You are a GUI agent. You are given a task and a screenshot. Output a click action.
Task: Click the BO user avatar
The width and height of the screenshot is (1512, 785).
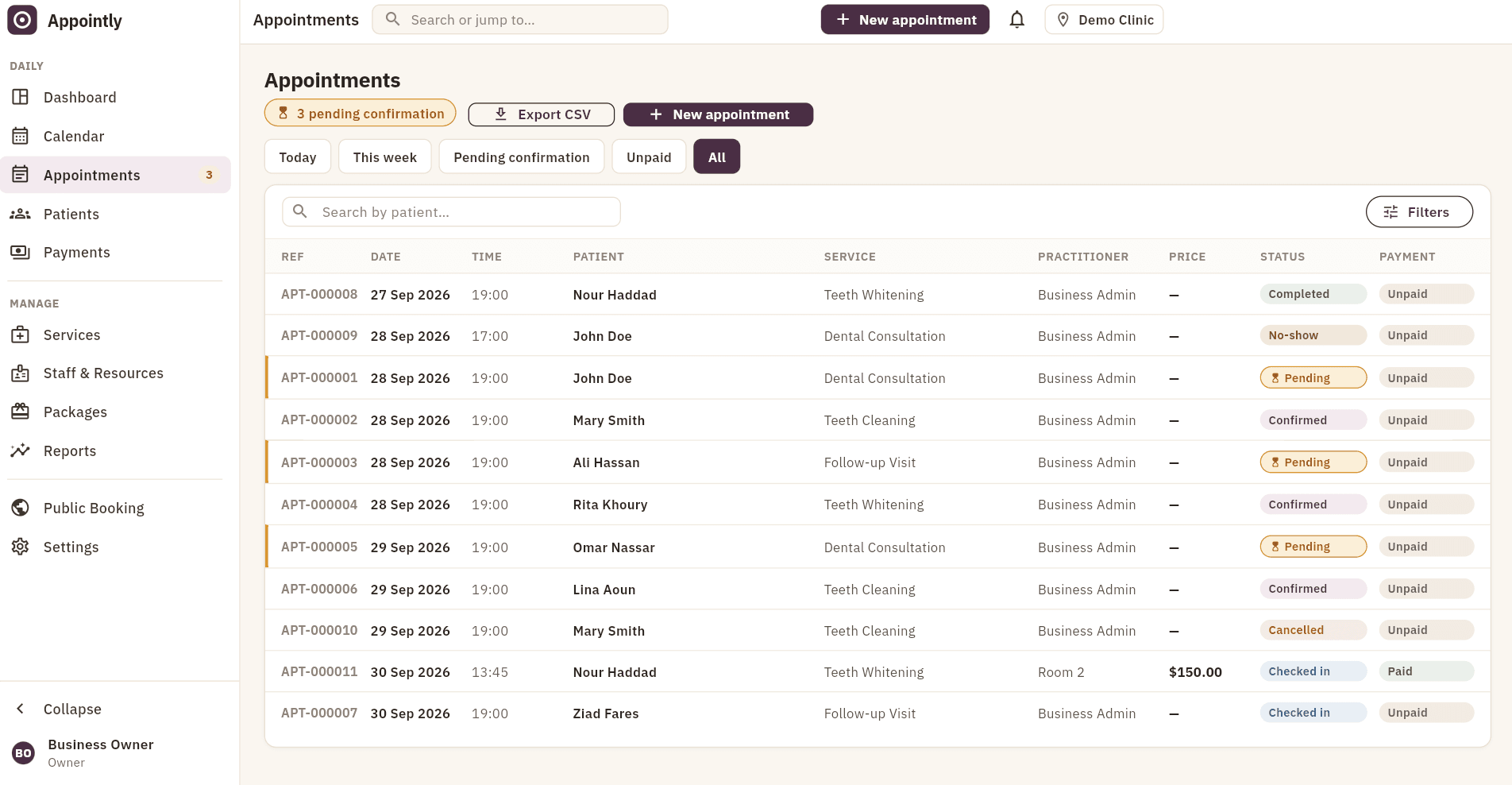click(x=23, y=752)
